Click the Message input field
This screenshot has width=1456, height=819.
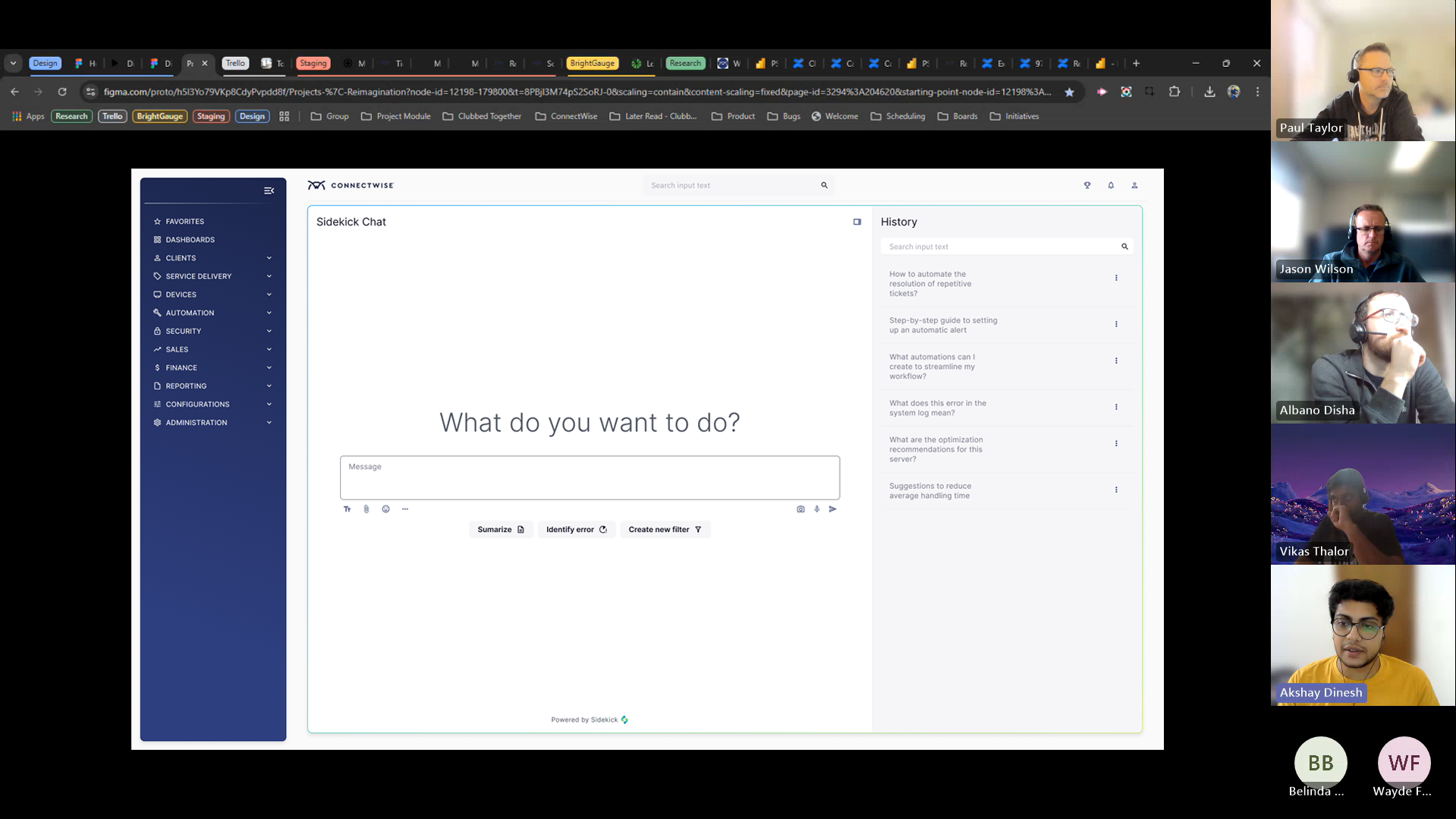[590, 477]
